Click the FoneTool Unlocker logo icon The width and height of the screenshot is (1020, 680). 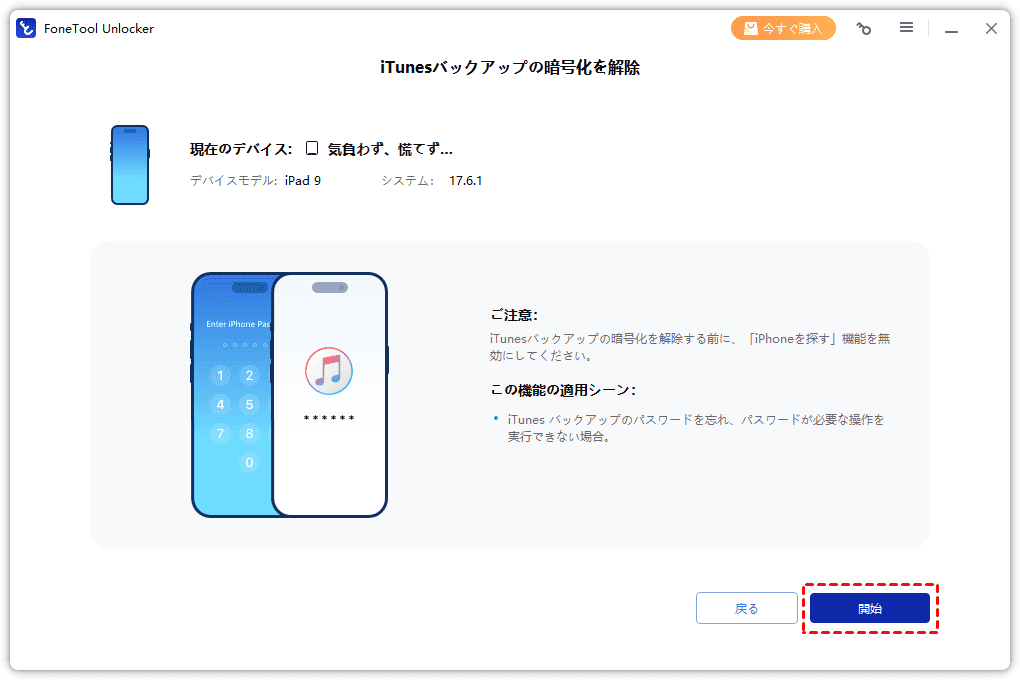(x=26, y=29)
